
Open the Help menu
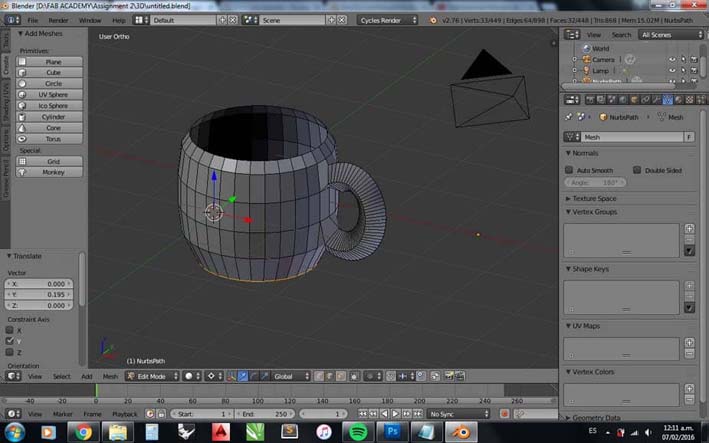[118, 20]
